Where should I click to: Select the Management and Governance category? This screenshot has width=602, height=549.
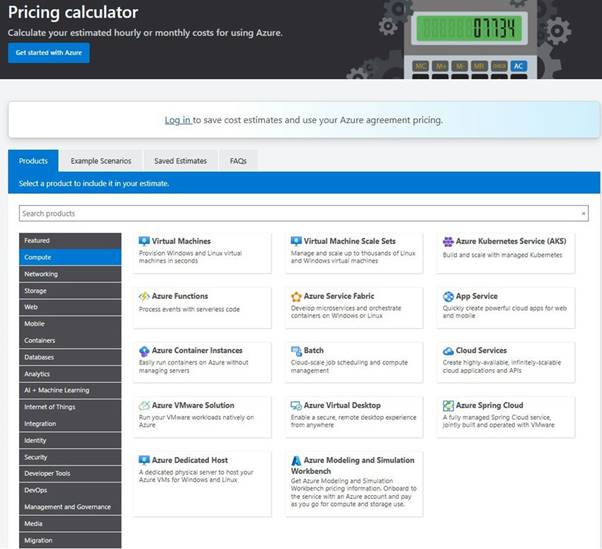70,507
